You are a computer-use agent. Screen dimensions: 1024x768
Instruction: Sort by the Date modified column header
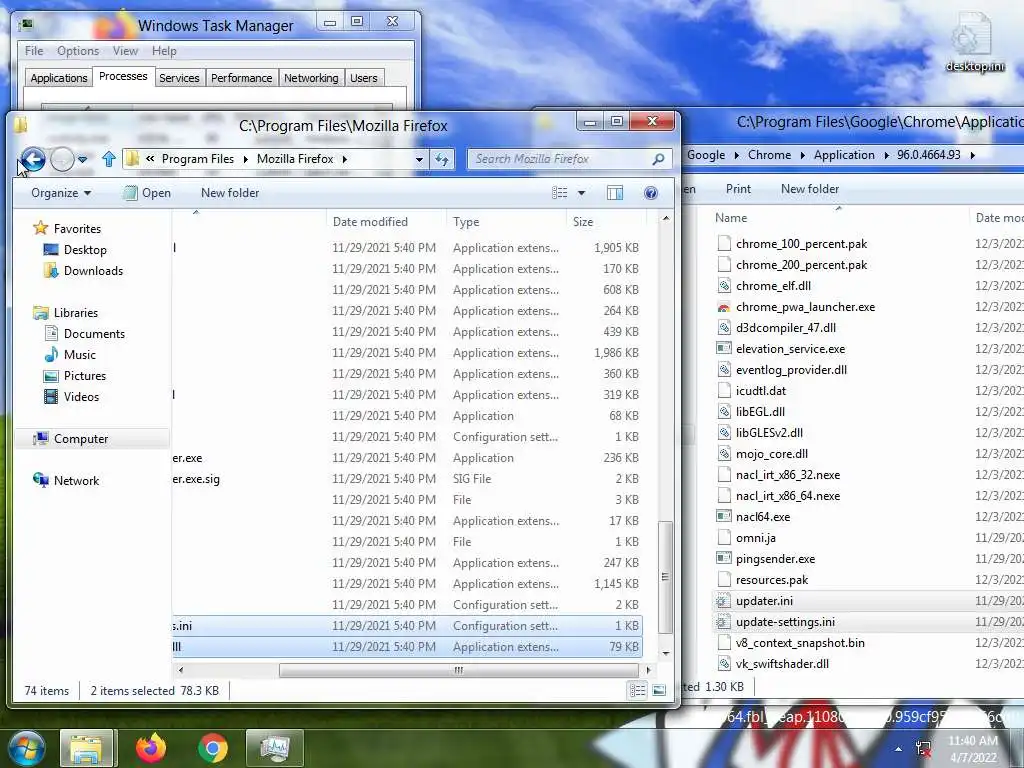click(x=386, y=221)
